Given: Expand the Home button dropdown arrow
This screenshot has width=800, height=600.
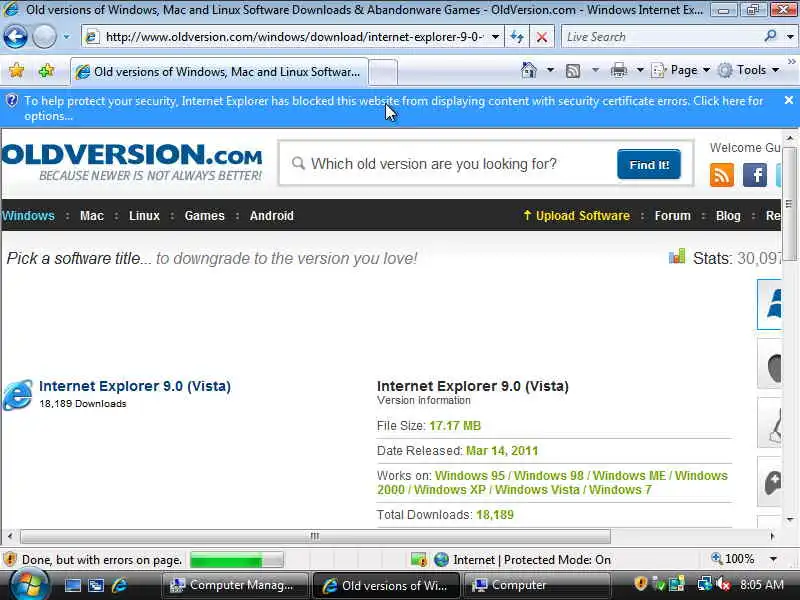Looking at the screenshot, I should [551, 70].
